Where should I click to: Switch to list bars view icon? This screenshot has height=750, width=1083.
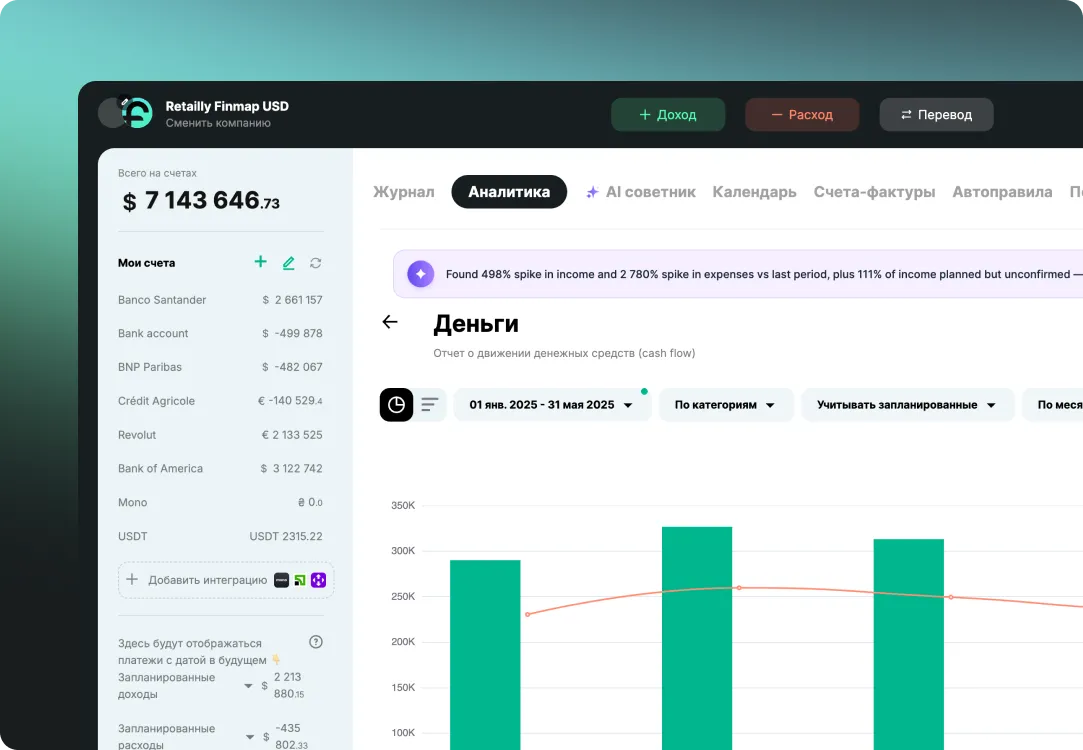click(430, 405)
